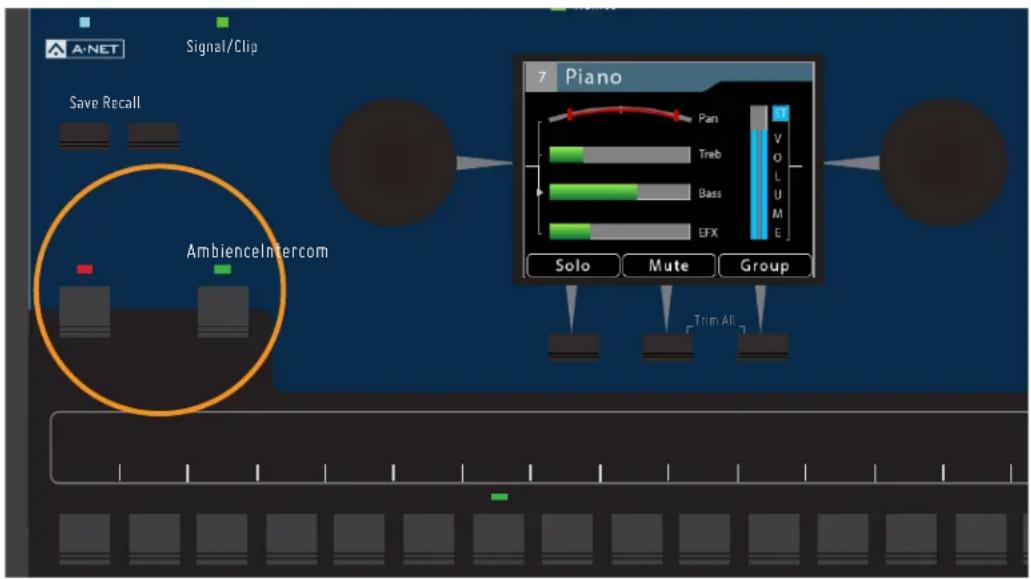Image resolution: width=1031 pixels, height=579 pixels.
Task: Select the channel button with lit green LED
Action: click(x=499, y=539)
